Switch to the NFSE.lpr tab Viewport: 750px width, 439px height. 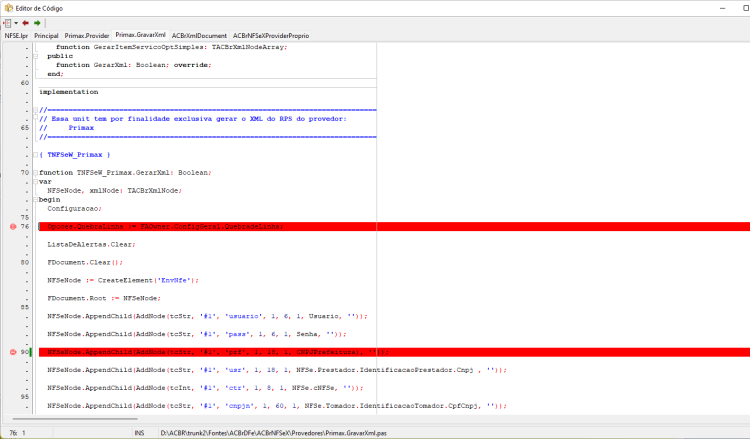pos(16,35)
